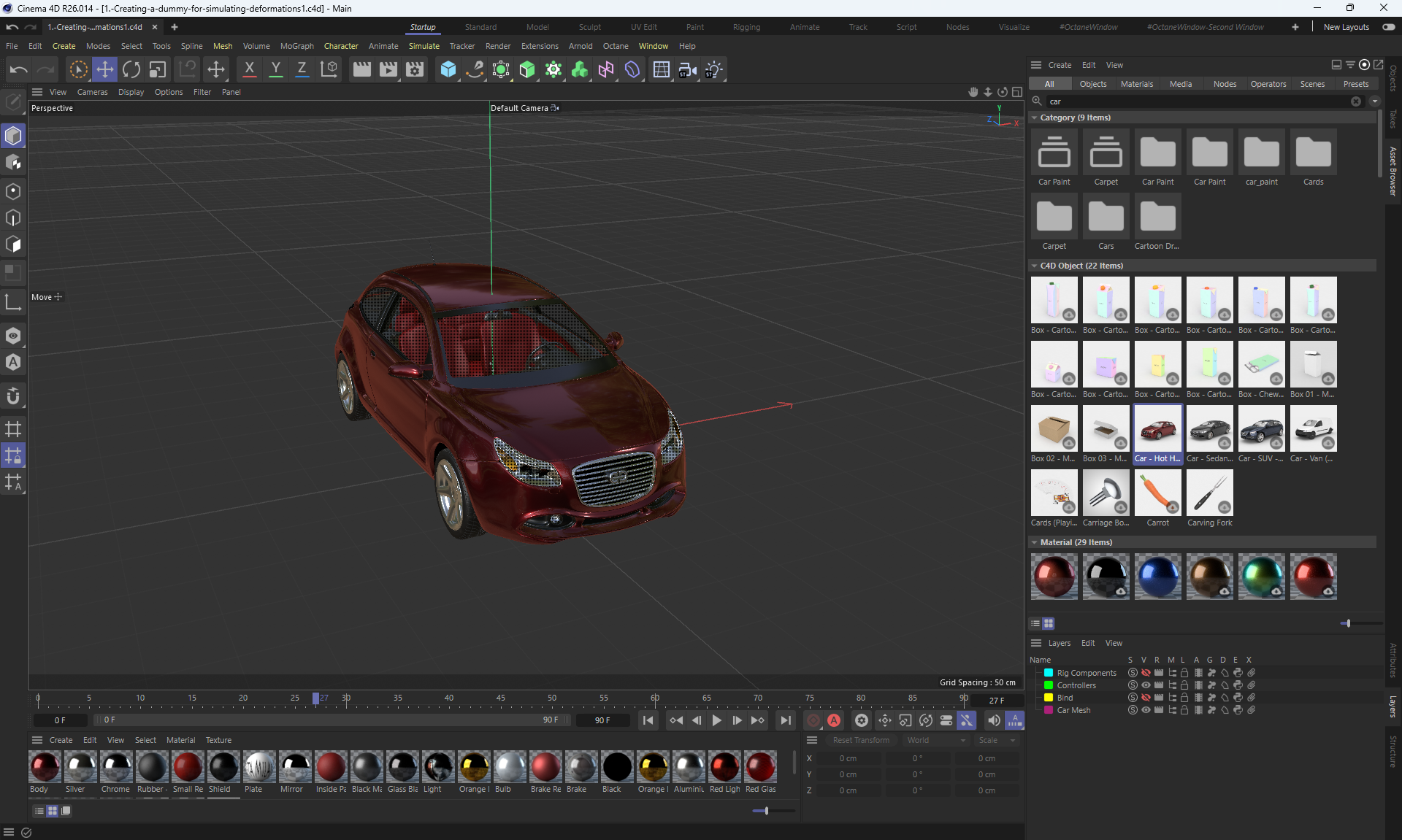1402x840 pixels.
Task: Open the Simulate menu
Action: (x=424, y=46)
